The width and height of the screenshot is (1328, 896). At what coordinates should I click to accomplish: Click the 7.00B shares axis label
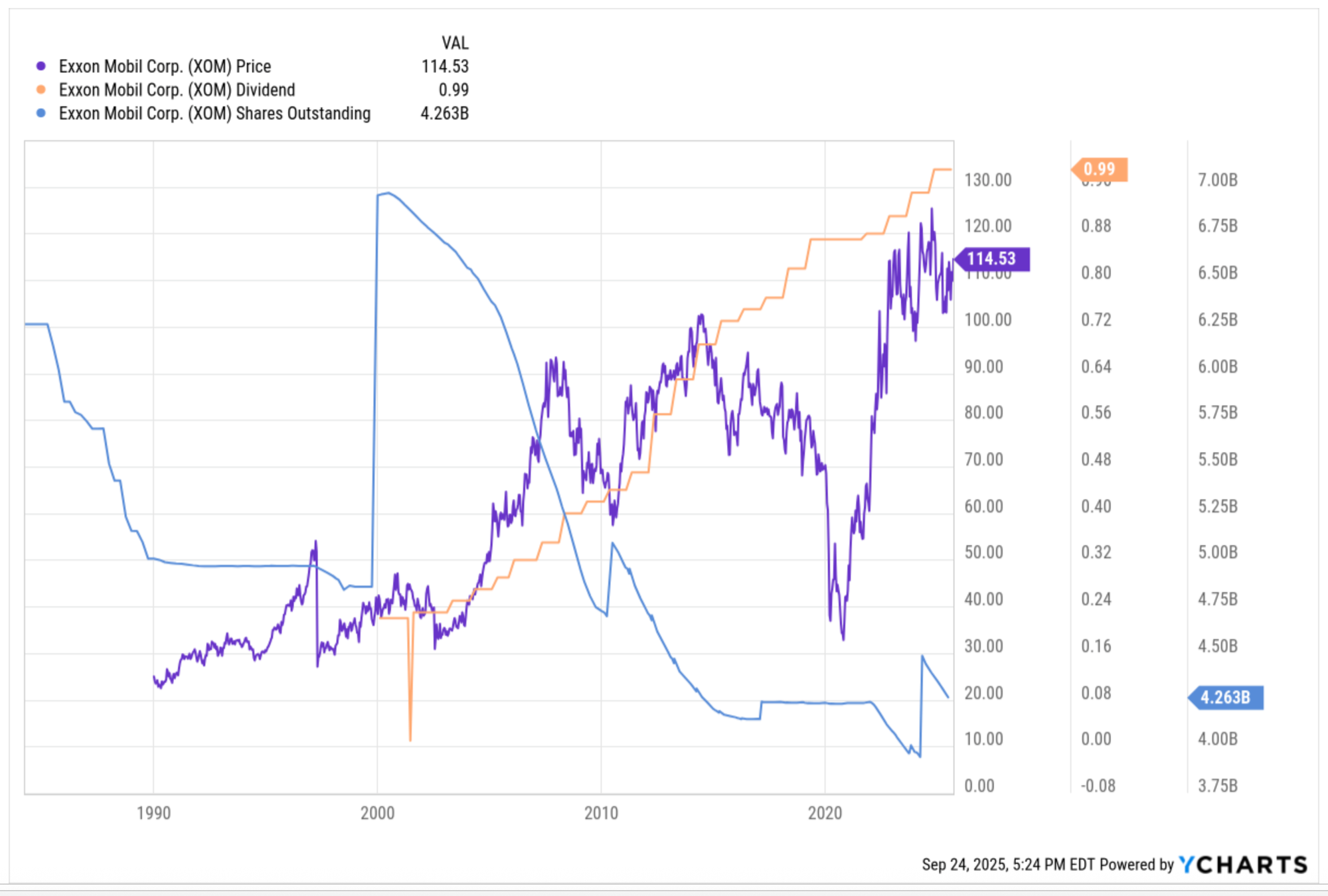point(1218,180)
